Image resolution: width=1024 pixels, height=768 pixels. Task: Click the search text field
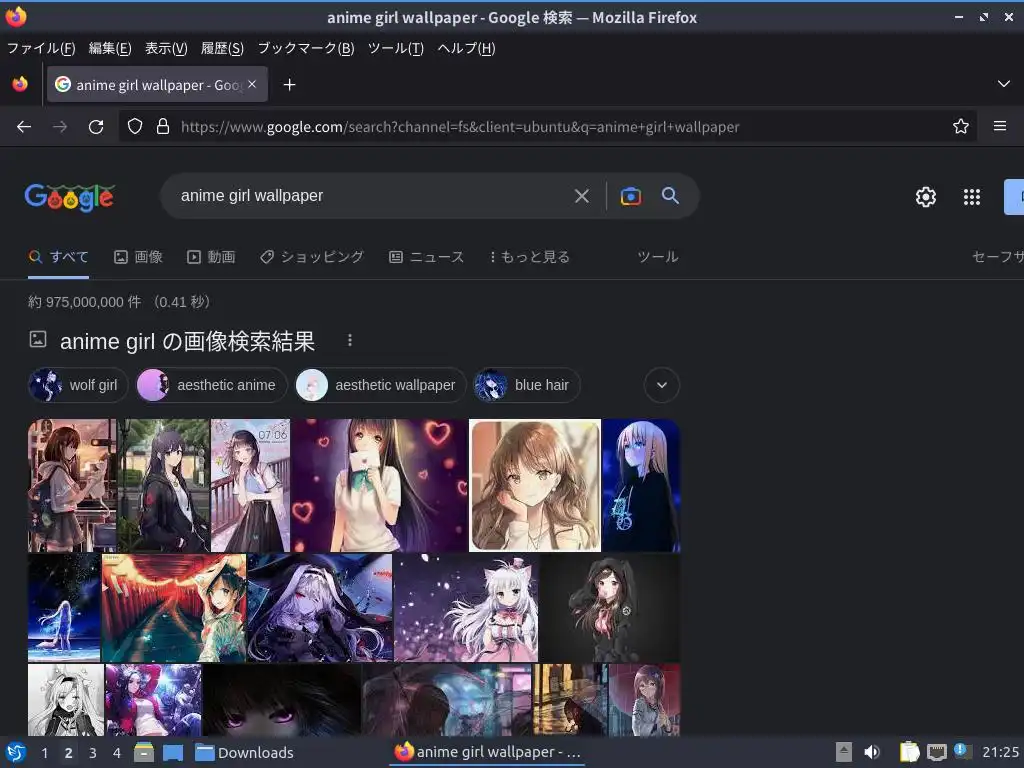coord(372,196)
